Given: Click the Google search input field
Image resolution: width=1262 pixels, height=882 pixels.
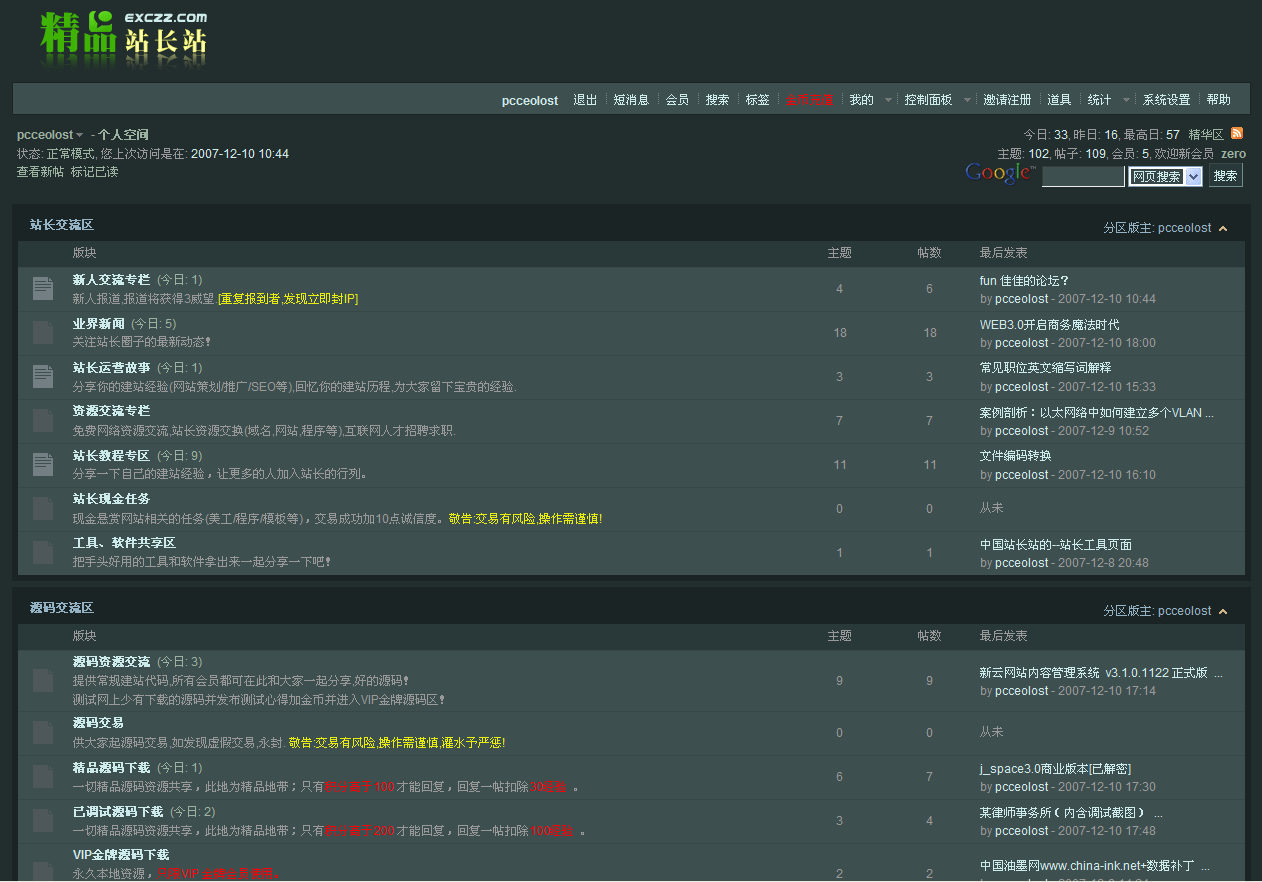Looking at the screenshot, I should (1083, 177).
